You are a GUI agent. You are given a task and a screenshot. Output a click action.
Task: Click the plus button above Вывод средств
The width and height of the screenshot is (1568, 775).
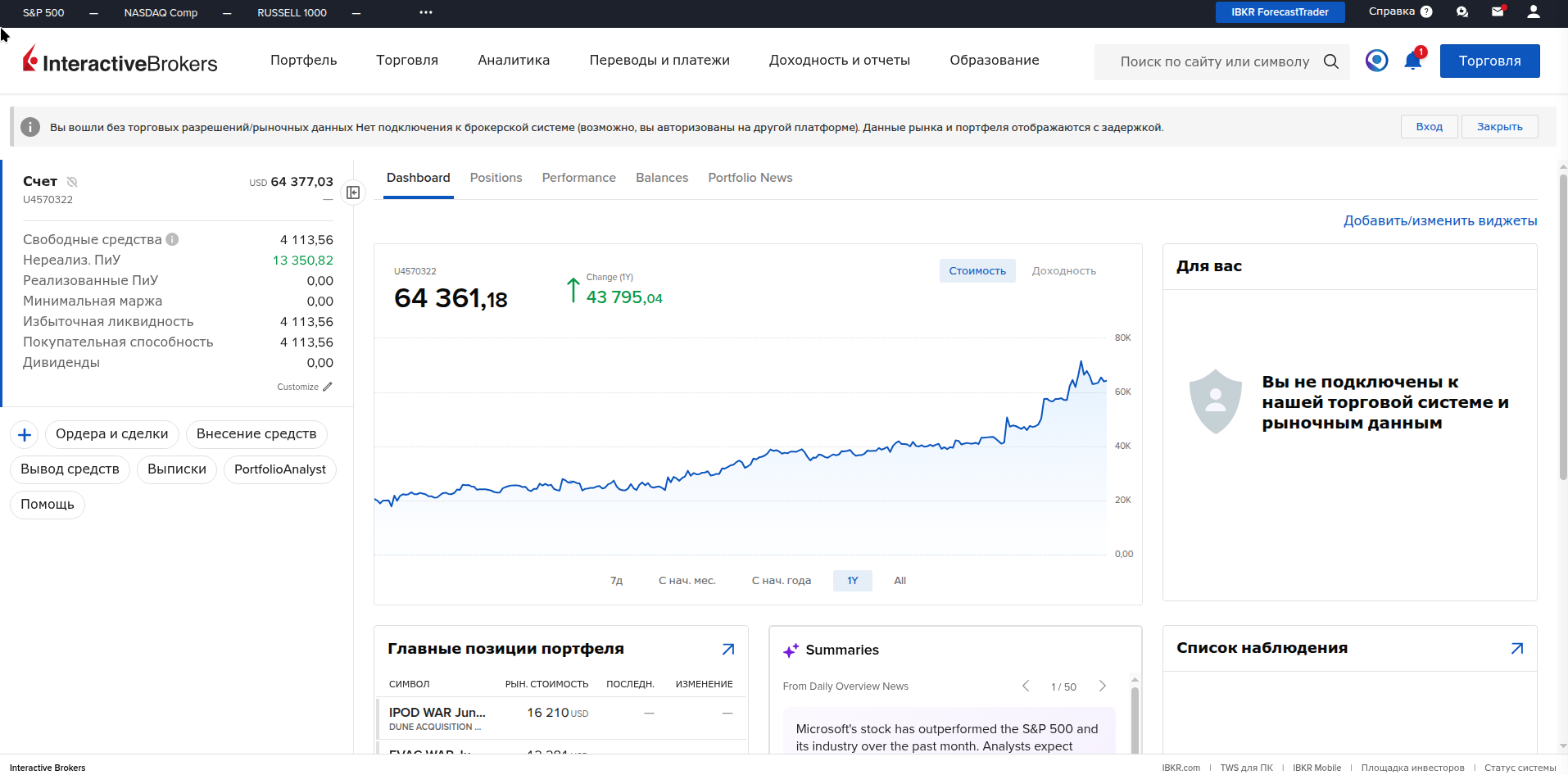pyautogui.click(x=25, y=434)
